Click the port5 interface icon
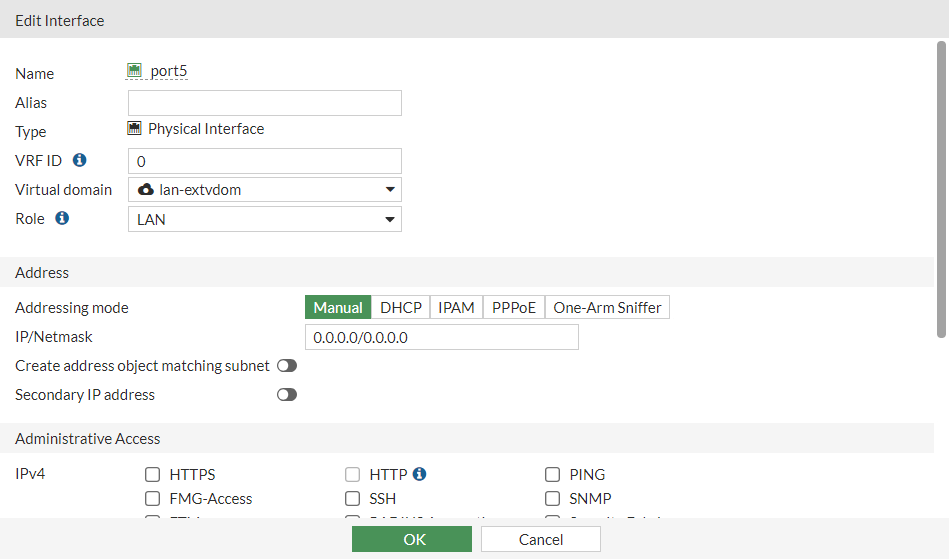949x559 pixels. tap(135, 71)
